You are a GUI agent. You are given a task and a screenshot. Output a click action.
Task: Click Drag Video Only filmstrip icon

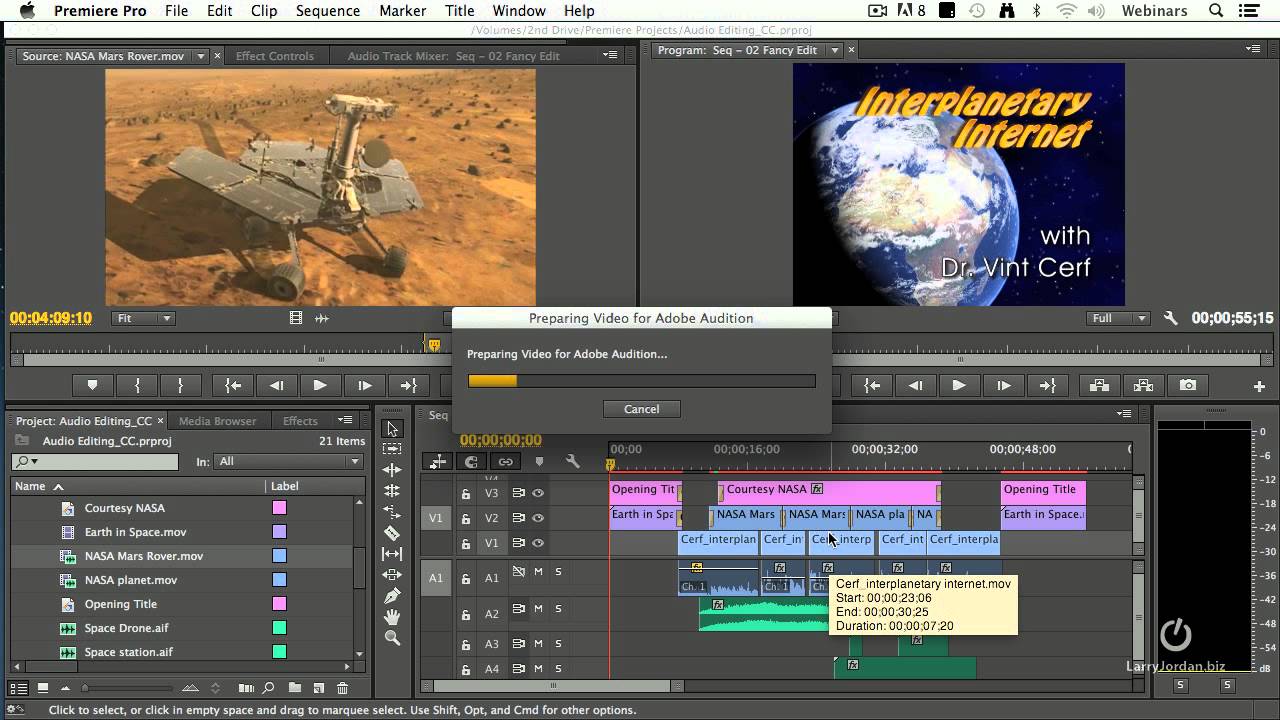point(296,318)
